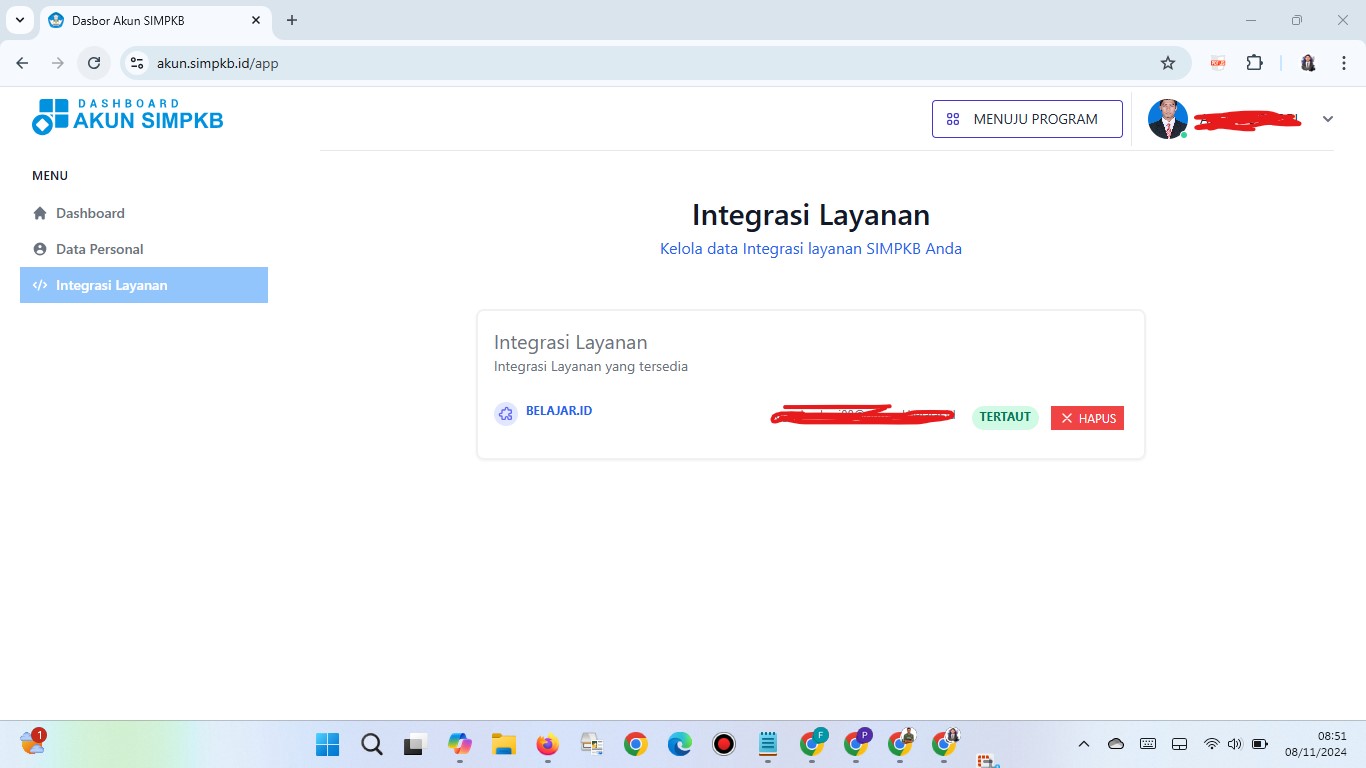Click the HAPUS button for BELAJAR.ID
This screenshot has width=1366, height=768.
(x=1087, y=418)
